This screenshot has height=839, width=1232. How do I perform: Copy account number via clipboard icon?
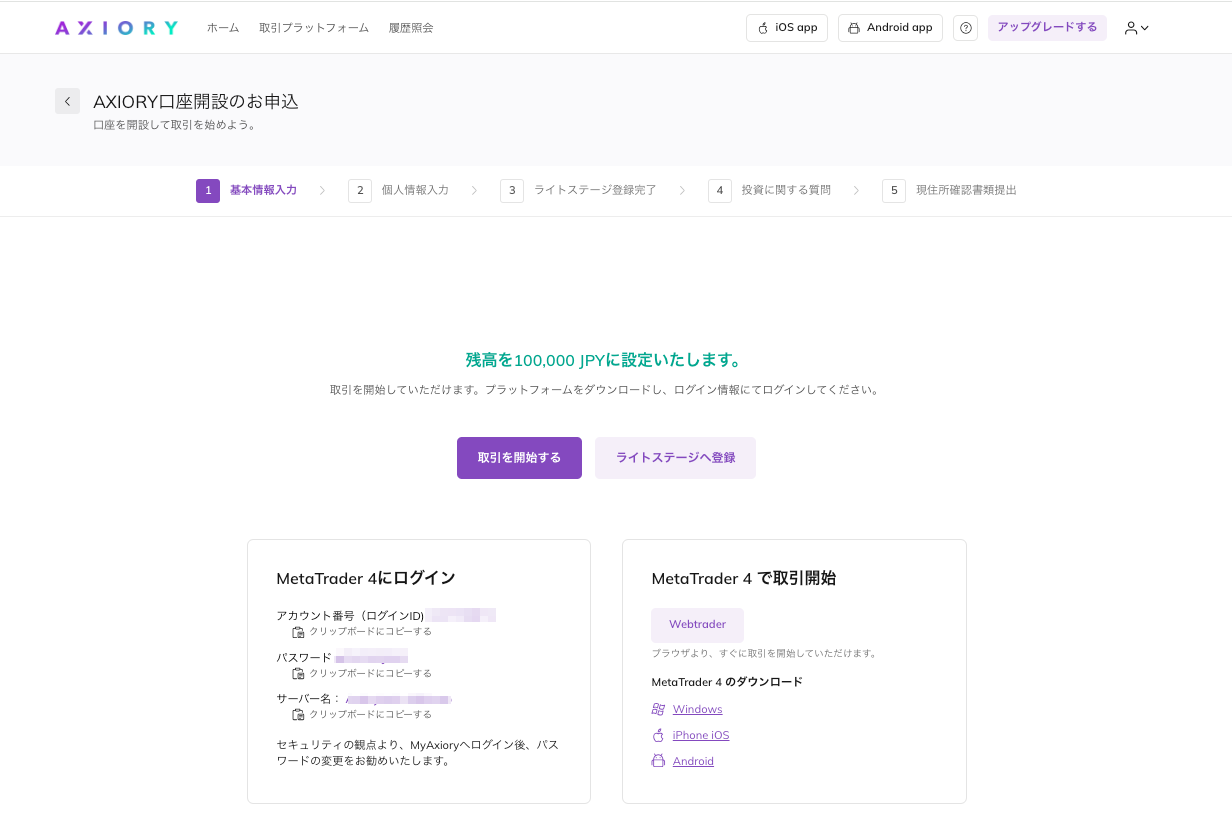[x=298, y=632]
